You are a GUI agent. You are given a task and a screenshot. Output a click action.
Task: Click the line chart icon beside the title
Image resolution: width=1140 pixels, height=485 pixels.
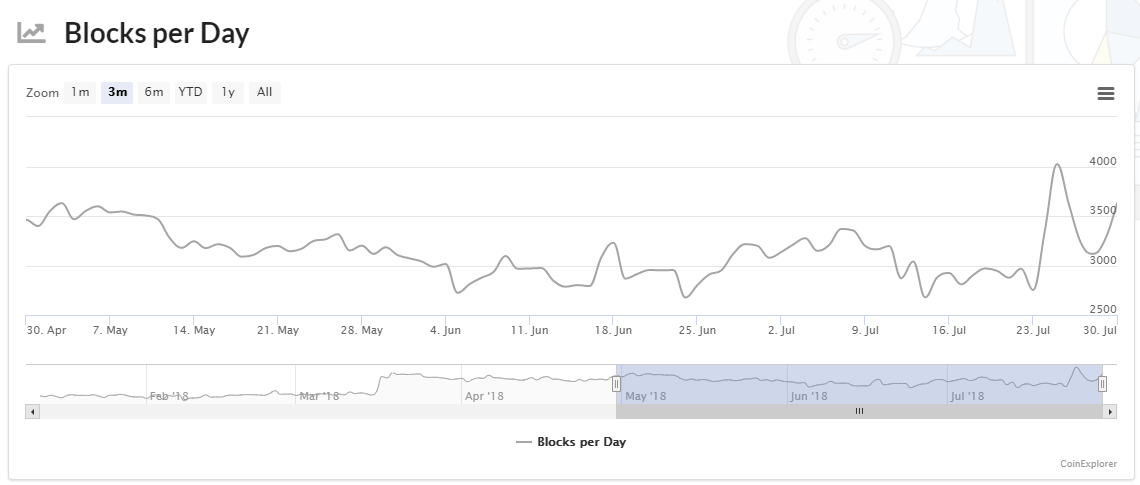32,33
